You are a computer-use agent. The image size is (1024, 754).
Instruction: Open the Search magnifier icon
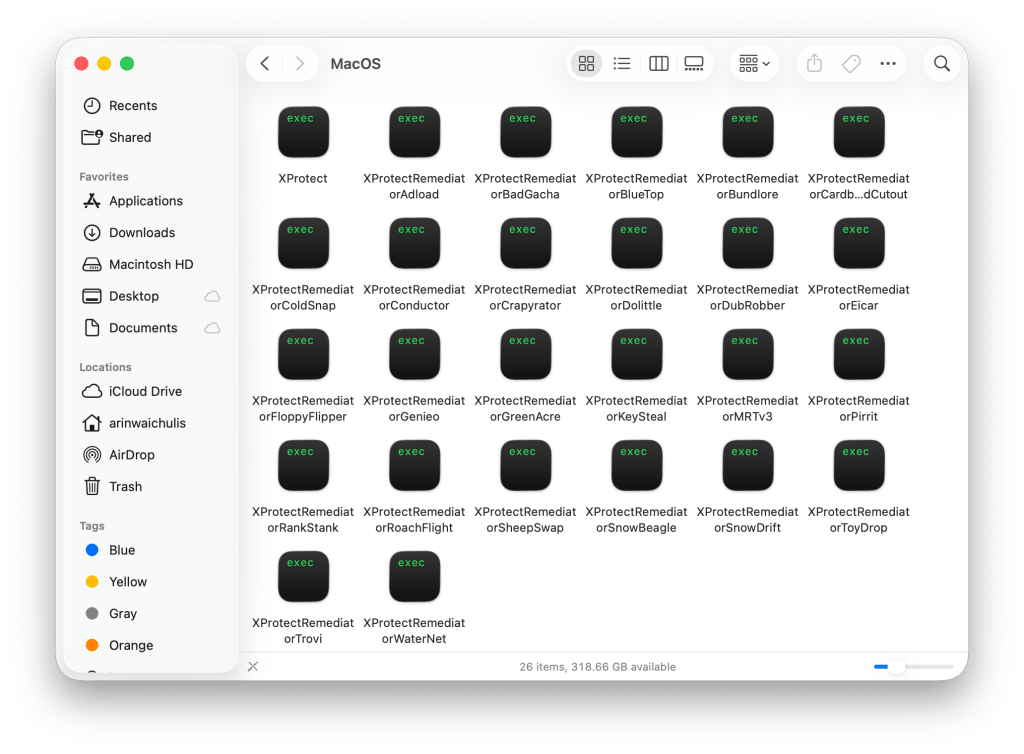(x=941, y=64)
